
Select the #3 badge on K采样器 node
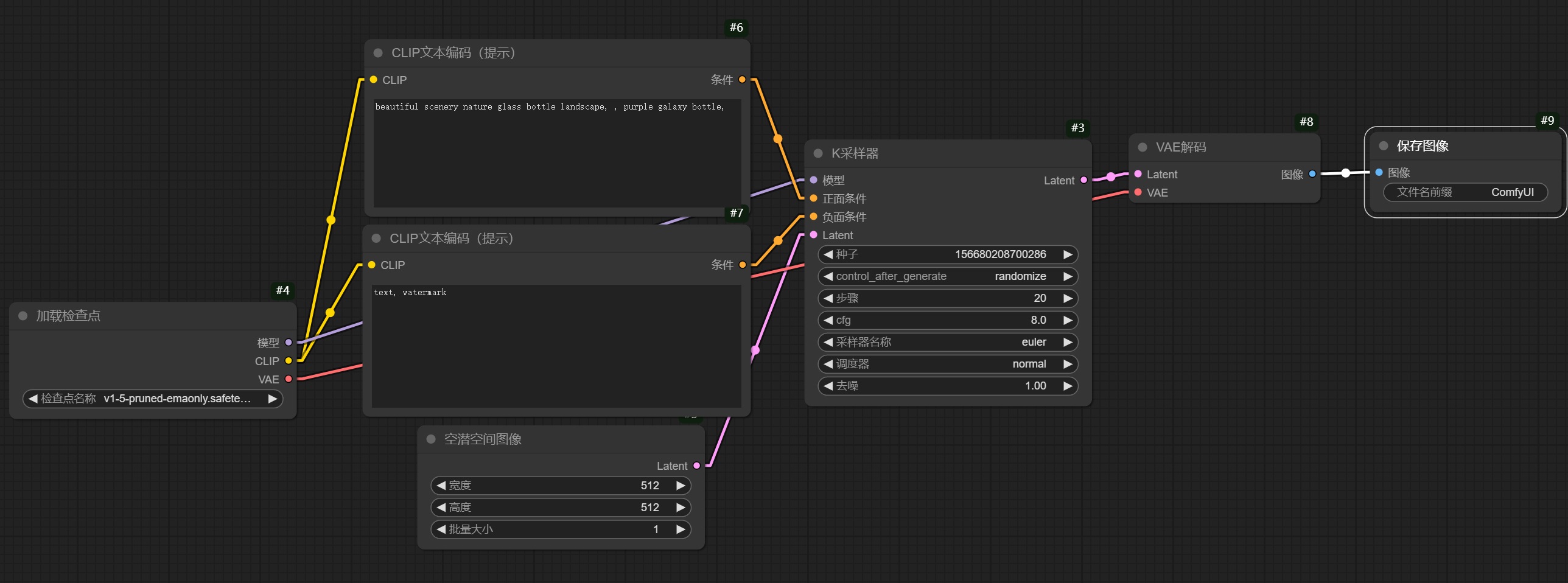[x=1077, y=128]
